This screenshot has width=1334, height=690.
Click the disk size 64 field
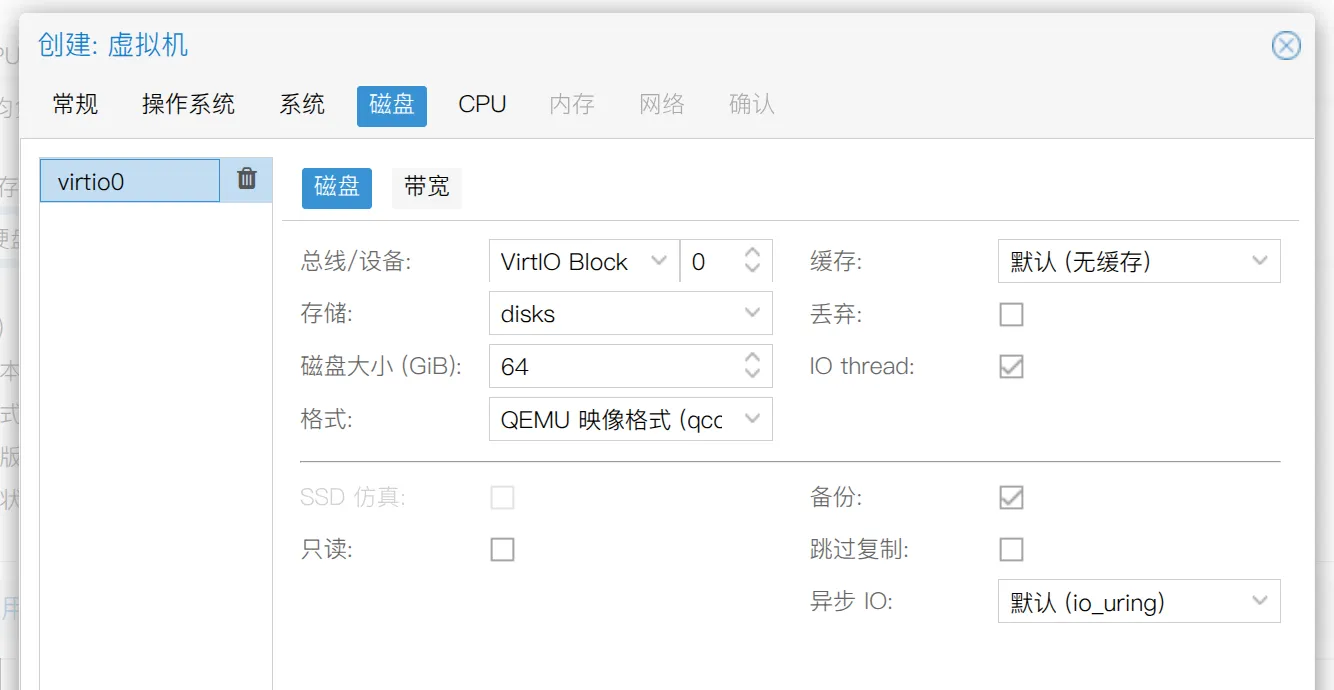click(615, 366)
